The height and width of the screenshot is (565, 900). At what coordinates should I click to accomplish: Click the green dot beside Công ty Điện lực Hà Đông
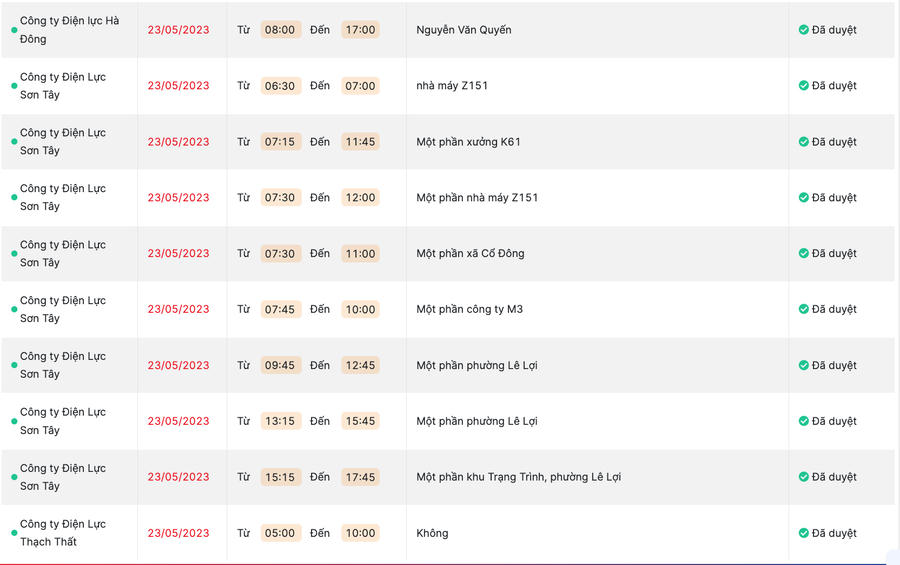(14, 30)
